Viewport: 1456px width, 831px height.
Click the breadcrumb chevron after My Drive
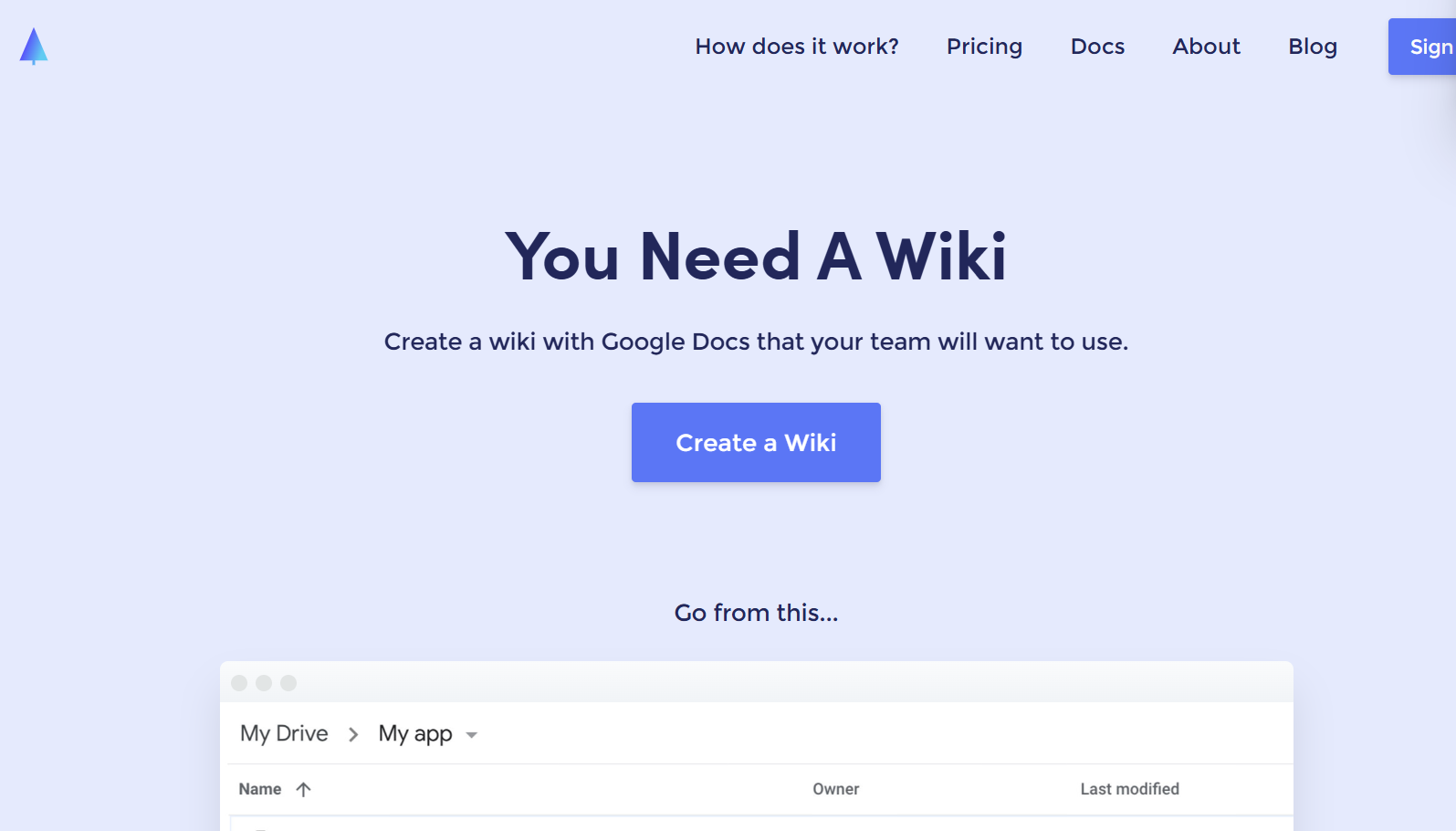click(x=353, y=734)
